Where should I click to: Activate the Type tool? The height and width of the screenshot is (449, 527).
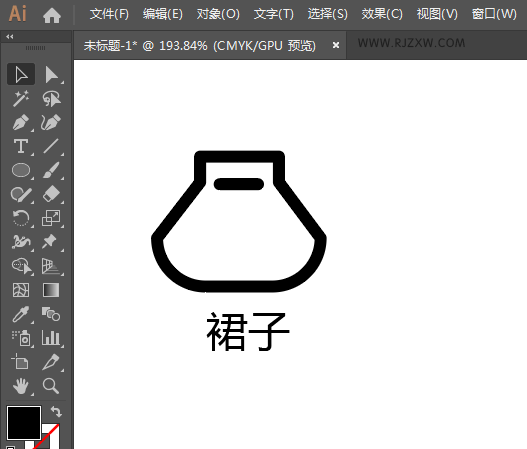(21, 147)
